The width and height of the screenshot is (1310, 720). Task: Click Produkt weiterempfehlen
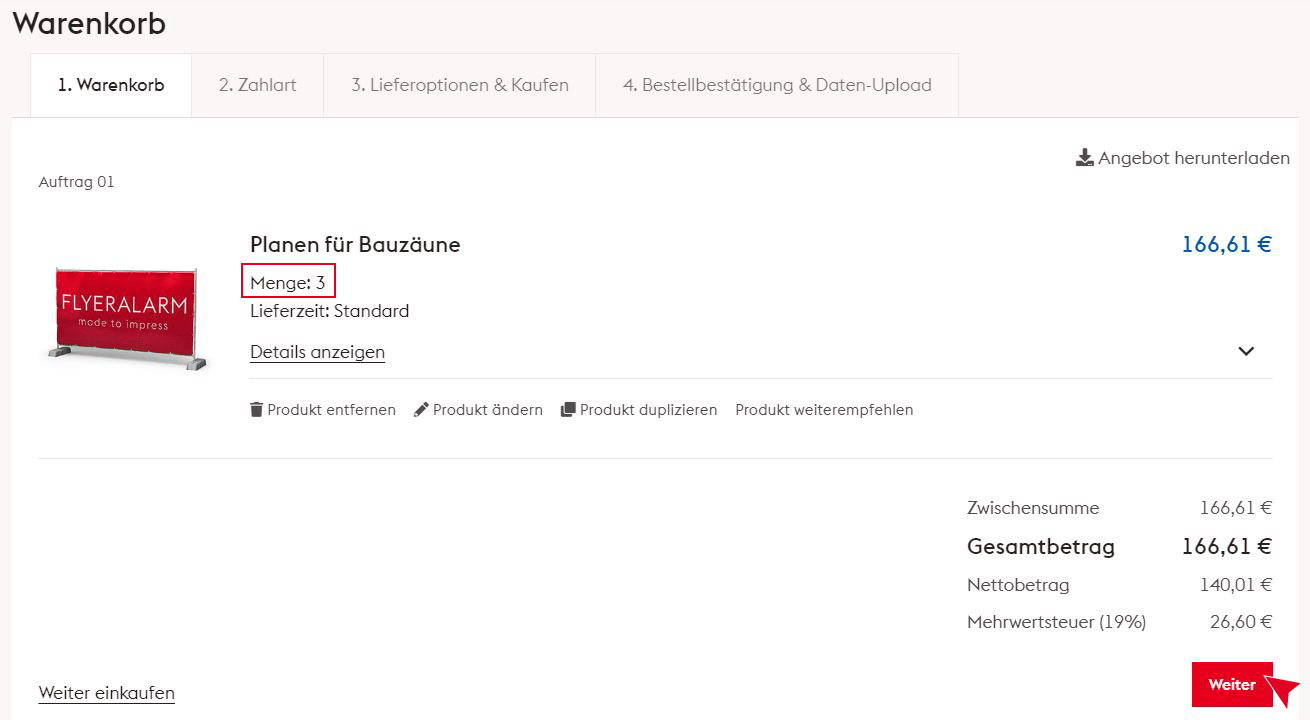click(824, 410)
